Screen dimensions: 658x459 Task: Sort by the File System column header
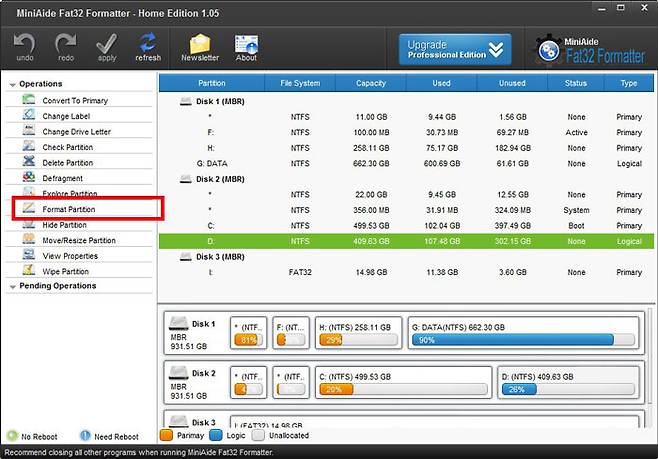pos(300,83)
